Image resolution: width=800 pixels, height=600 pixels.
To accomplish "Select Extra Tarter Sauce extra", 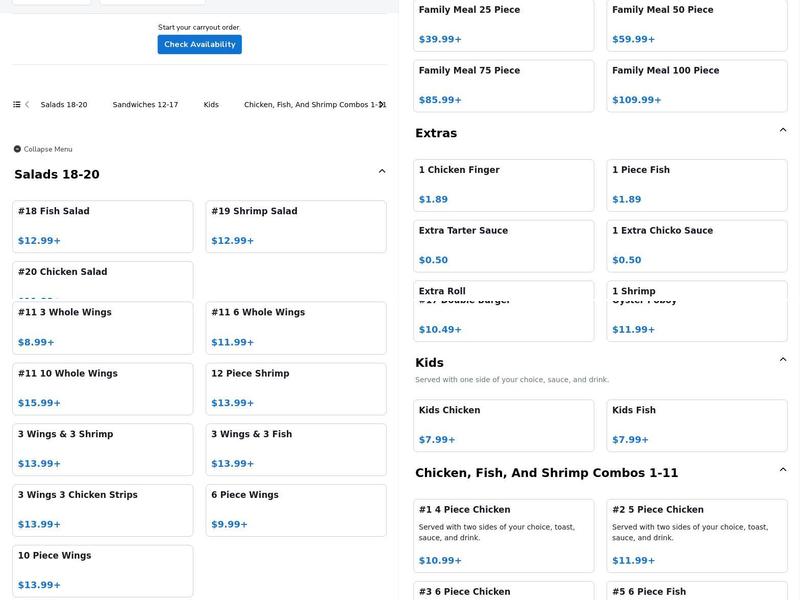I will click(x=503, y=245).
